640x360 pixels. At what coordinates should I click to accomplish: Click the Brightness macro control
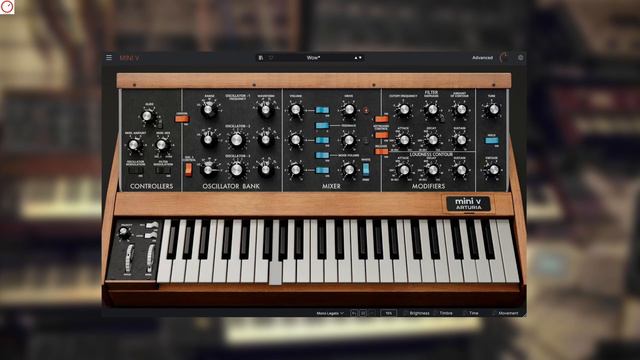[416, 313]
